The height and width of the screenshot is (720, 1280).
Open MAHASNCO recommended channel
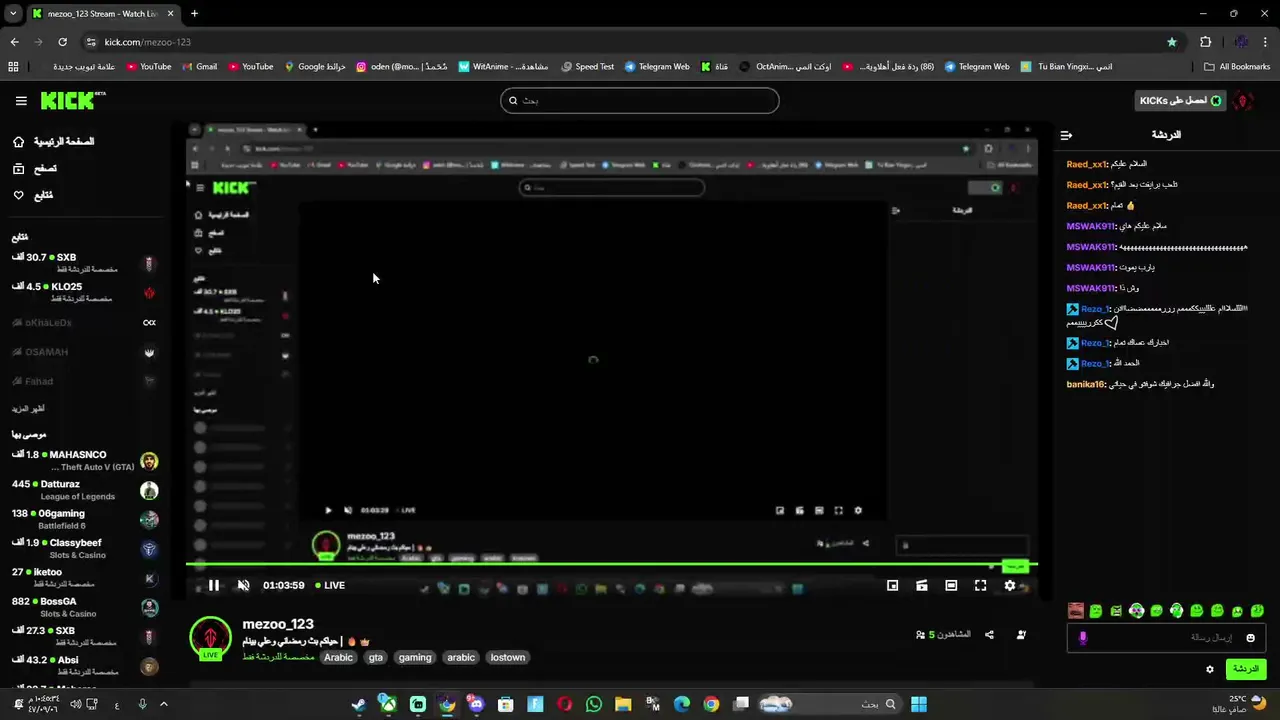(85, 461)
